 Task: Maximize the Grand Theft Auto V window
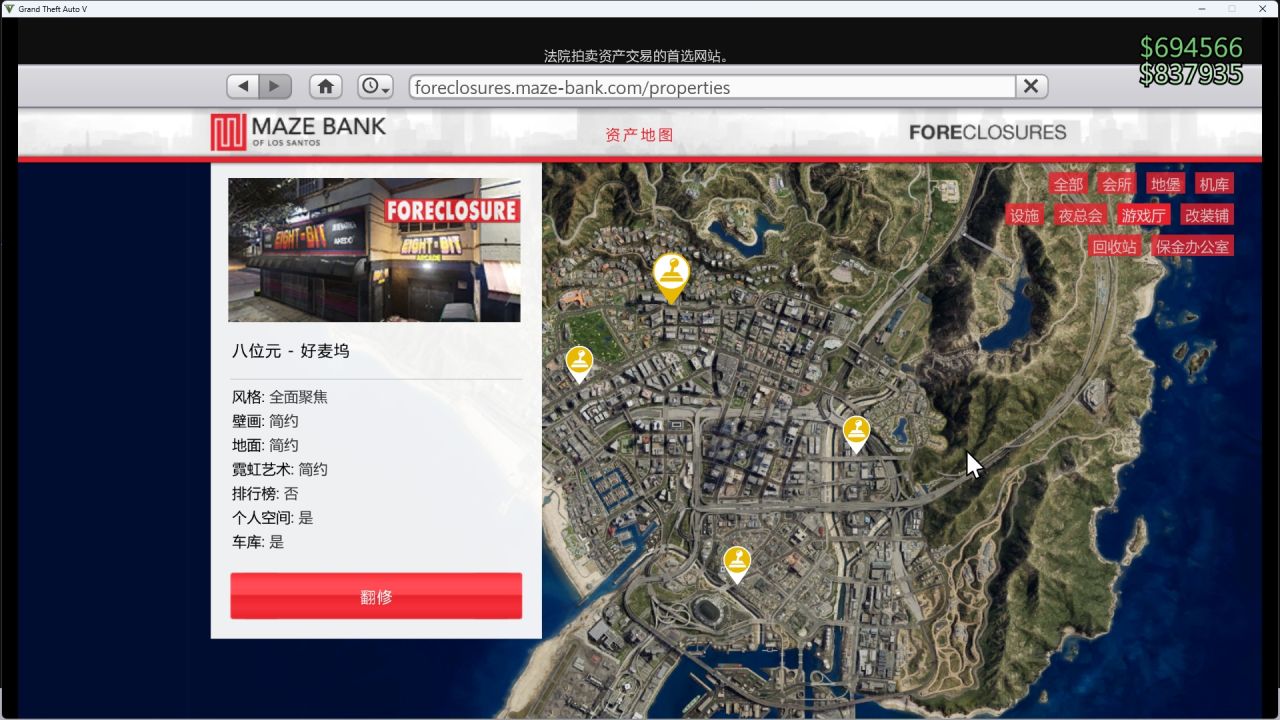pyautogui.click(x=1232, y=8)
